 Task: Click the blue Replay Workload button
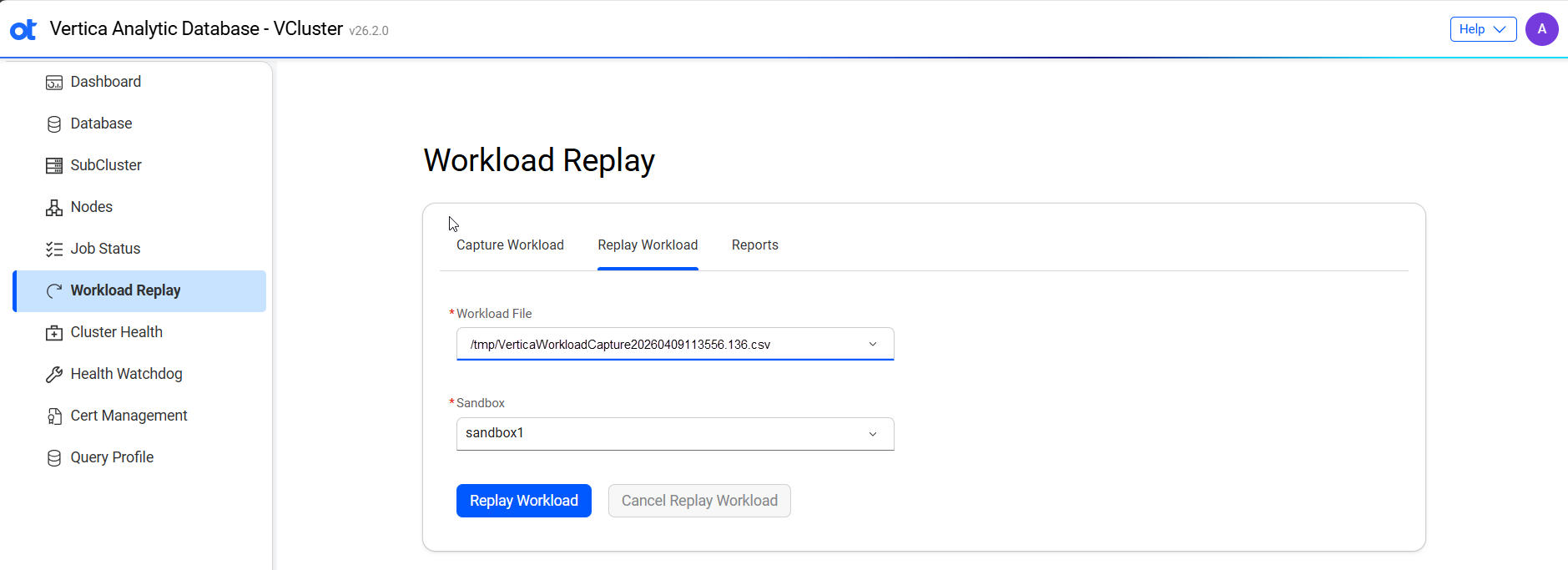tap(524, 501)
